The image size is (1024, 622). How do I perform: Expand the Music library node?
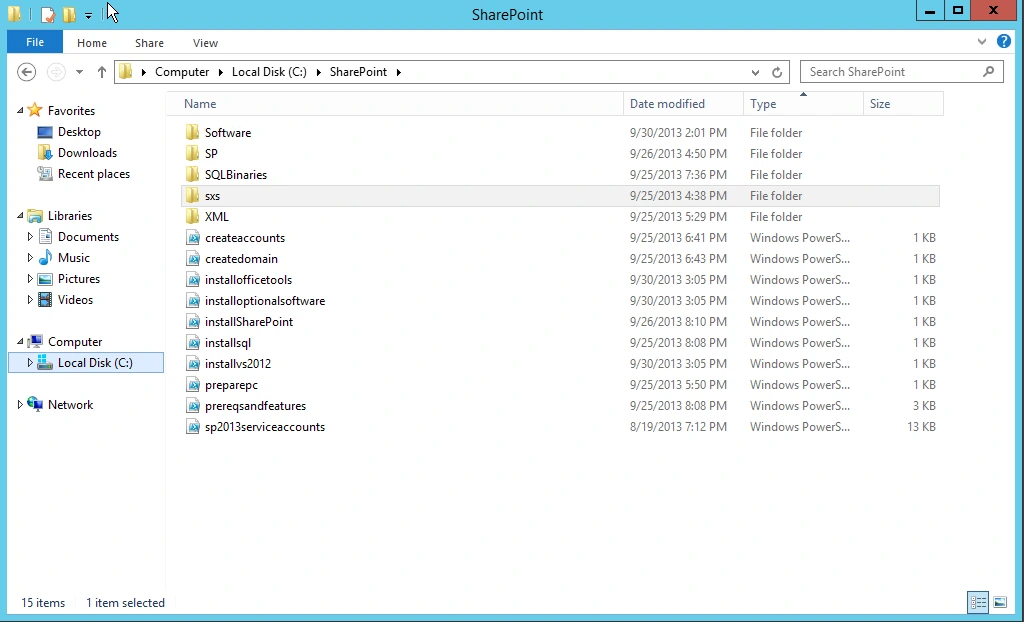(29, 257)
